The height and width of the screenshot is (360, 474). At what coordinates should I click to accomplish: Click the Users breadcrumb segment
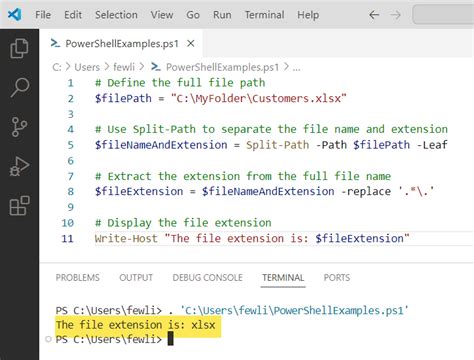coord(87,67)
